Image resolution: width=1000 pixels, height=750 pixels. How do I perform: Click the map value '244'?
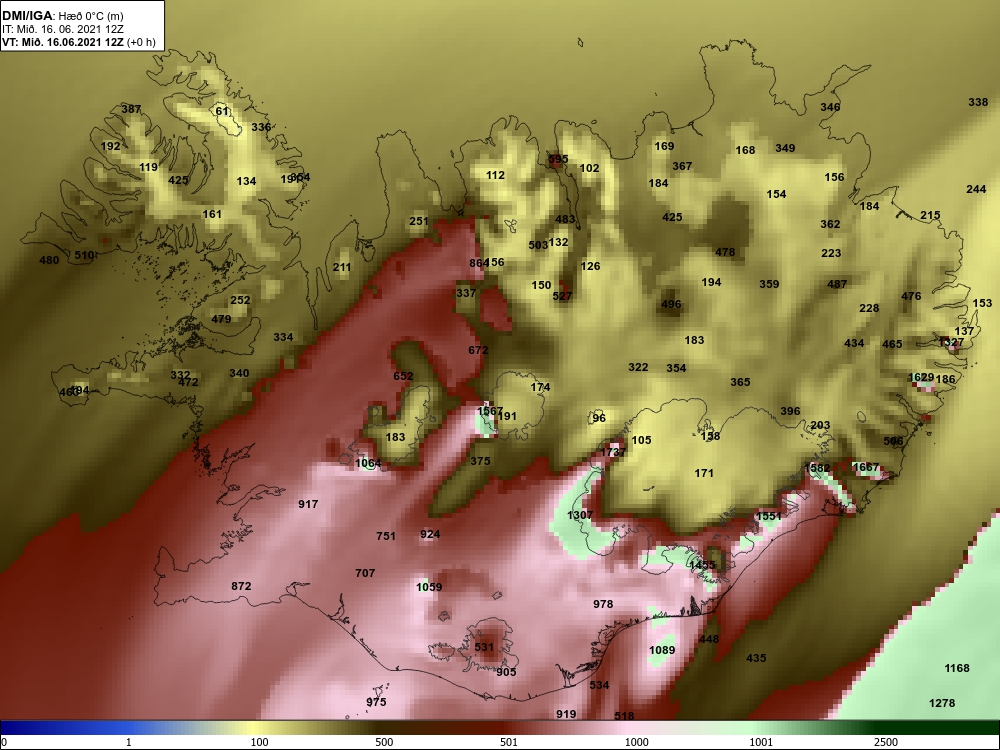[x=976, y=189]
